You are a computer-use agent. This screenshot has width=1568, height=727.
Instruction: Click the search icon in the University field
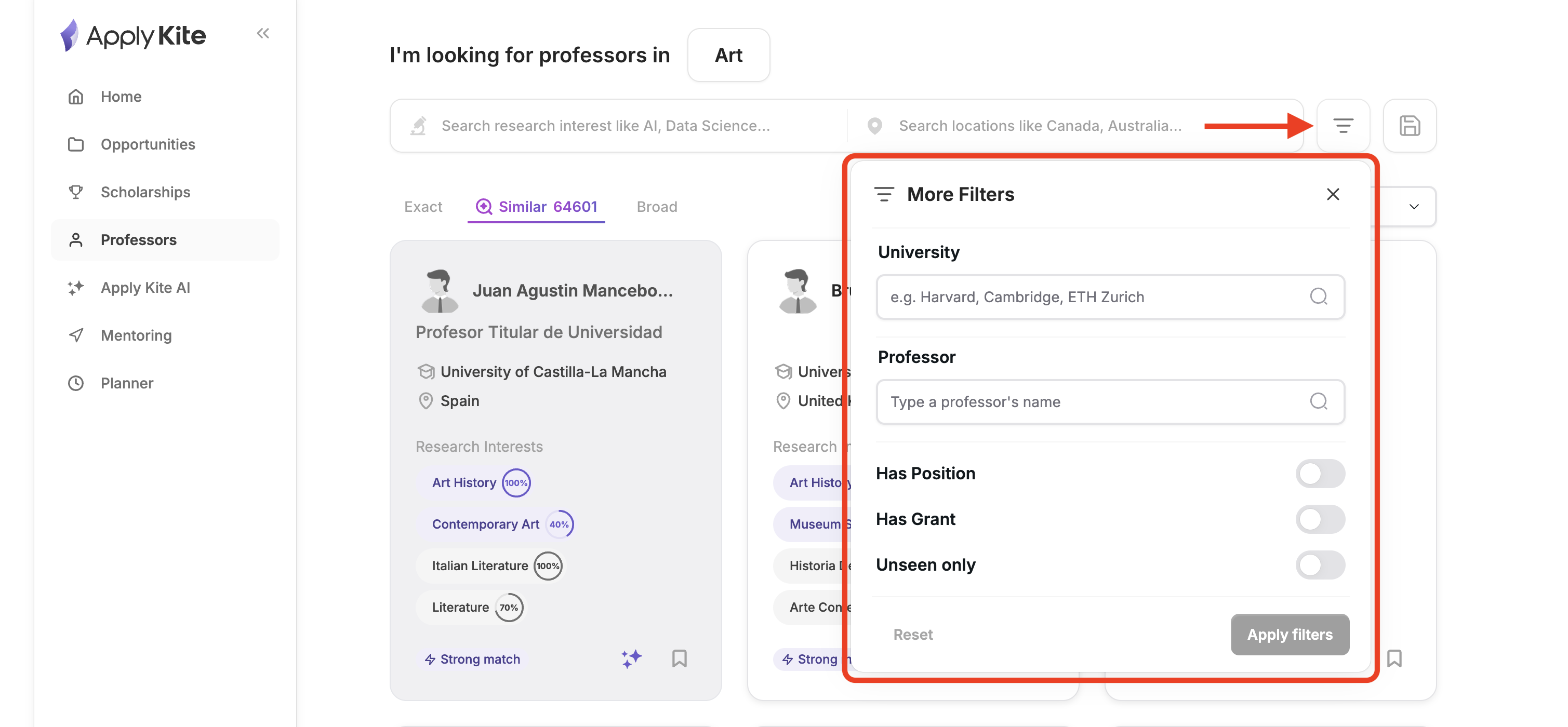point(1318,297)
